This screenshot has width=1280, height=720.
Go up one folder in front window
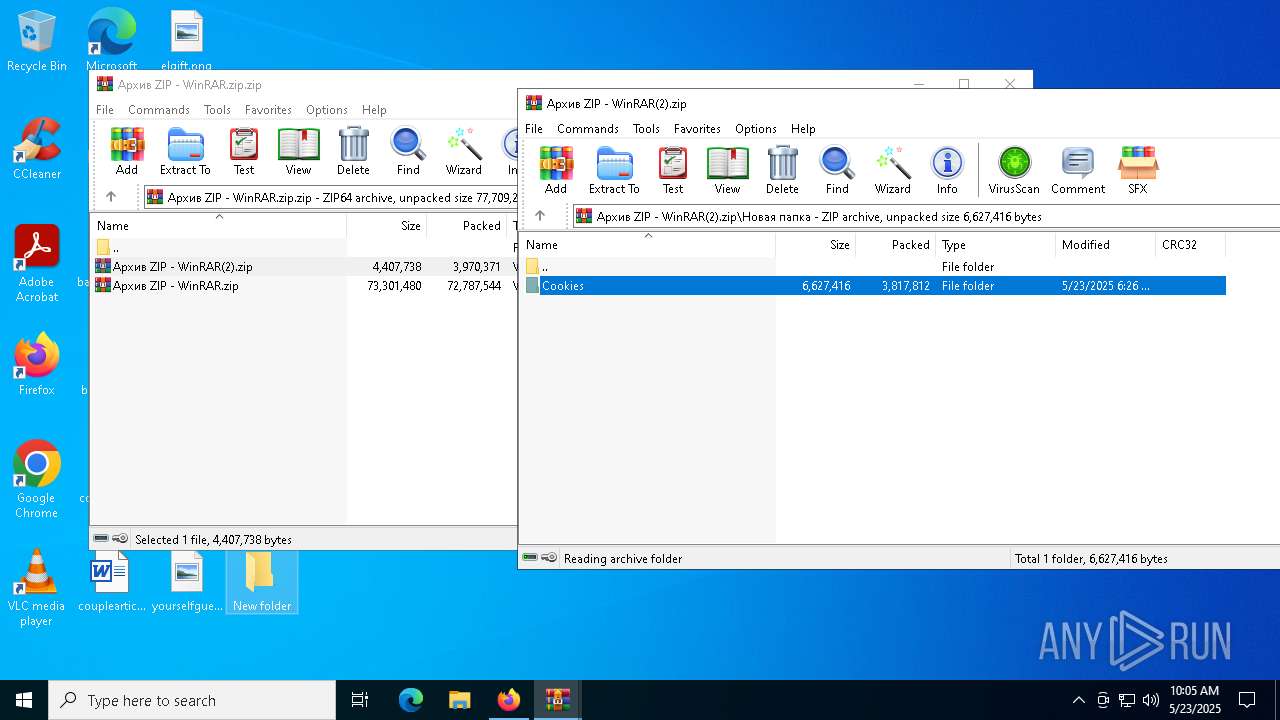[540, 216]
